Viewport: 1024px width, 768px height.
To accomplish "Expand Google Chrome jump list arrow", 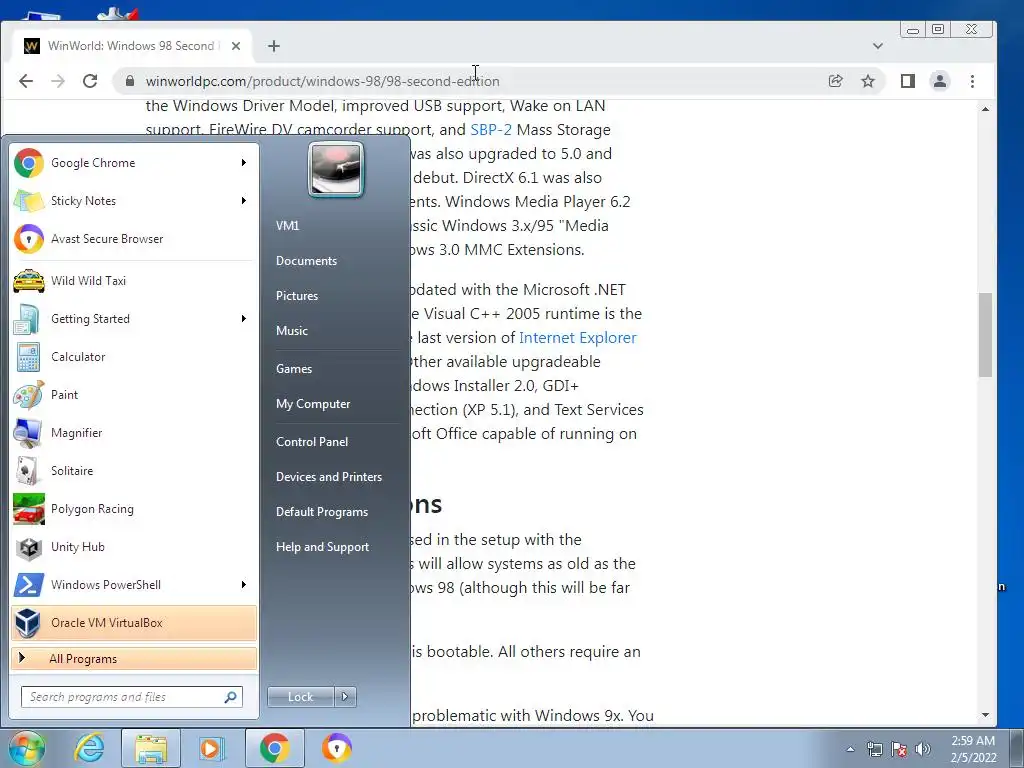I will tap(244, 163).
